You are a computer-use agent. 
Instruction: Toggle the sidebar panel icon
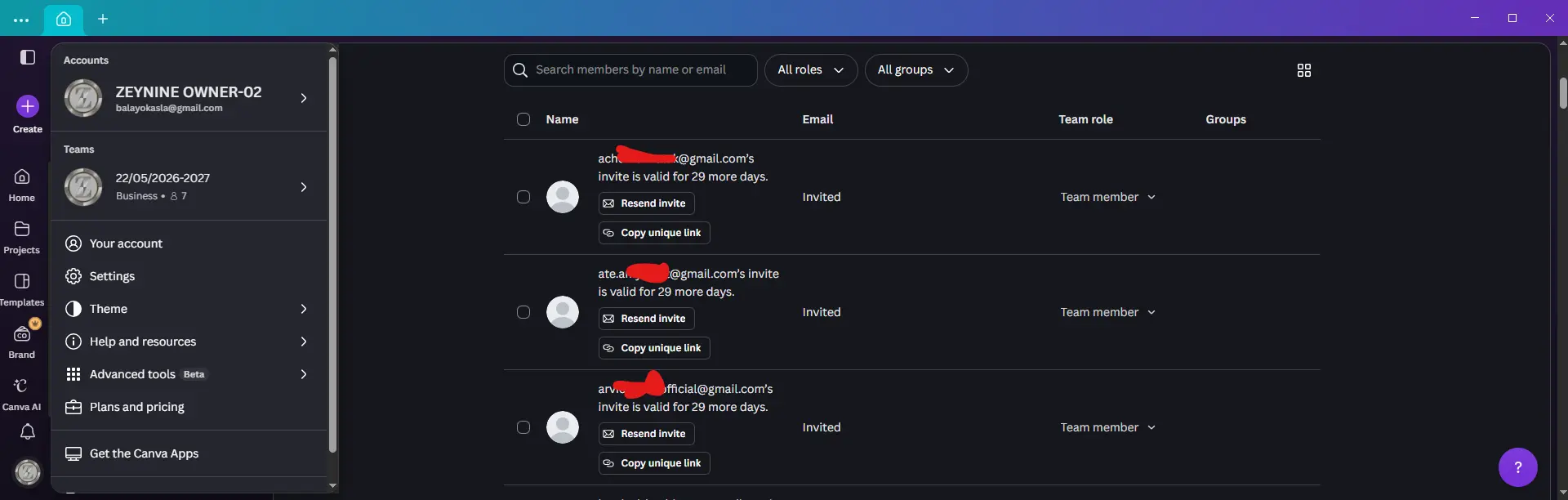28,57
